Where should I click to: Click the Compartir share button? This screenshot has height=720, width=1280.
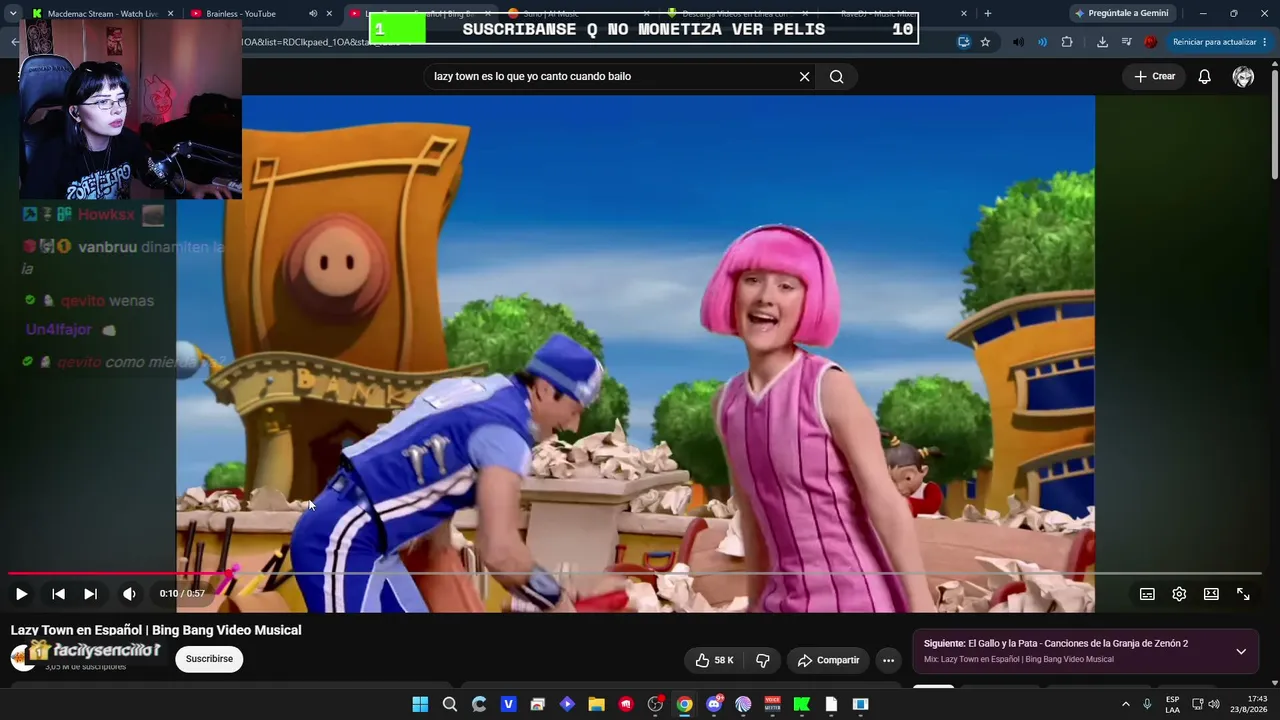point(828,660)
